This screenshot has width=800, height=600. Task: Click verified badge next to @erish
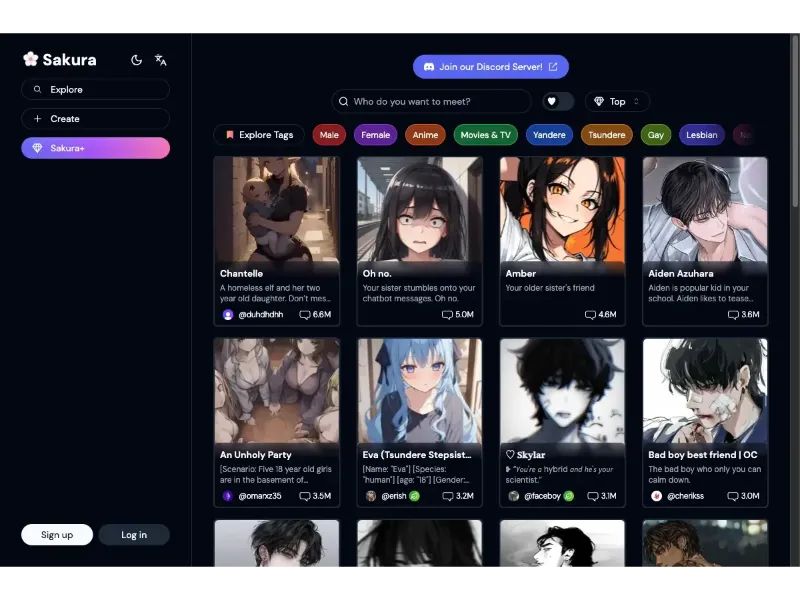[414, 496]
